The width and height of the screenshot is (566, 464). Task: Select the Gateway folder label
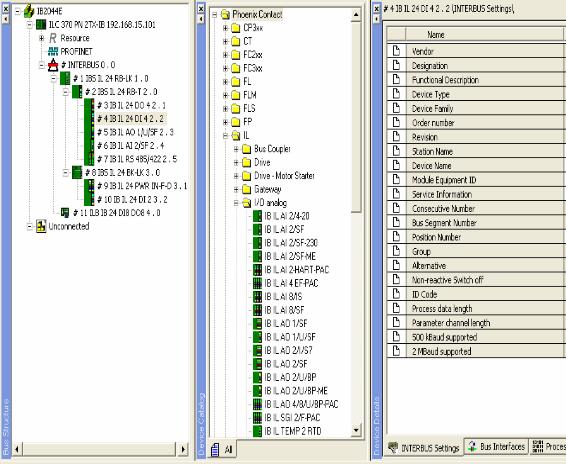coord(267,189)
